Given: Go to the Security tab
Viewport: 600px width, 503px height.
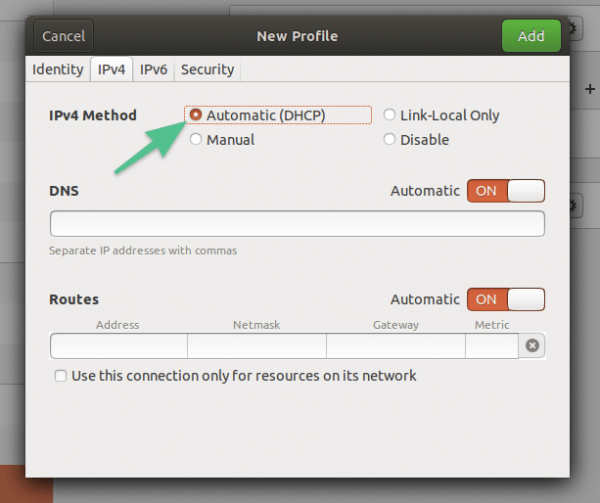Looking at the screenshot, I should [x=207, y=70].
